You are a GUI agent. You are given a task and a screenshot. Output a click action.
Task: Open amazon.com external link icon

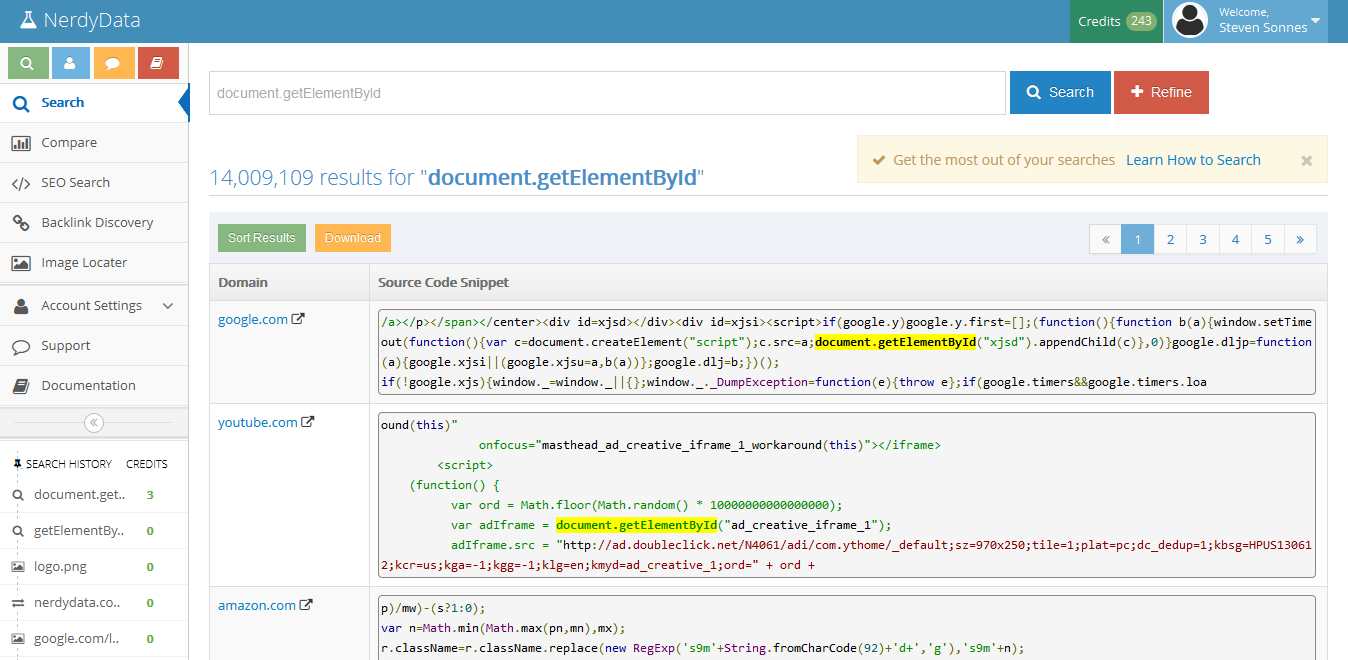307,605
